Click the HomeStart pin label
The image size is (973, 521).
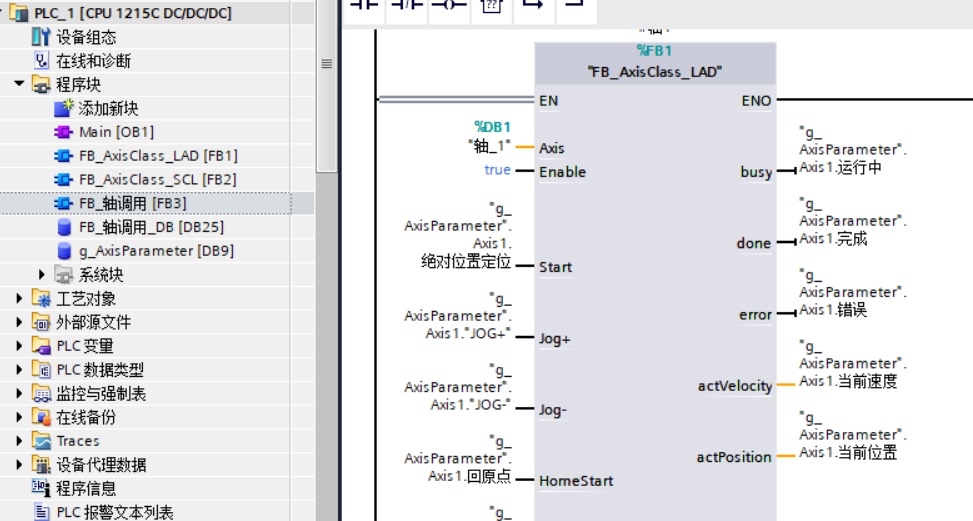point(576,481)
